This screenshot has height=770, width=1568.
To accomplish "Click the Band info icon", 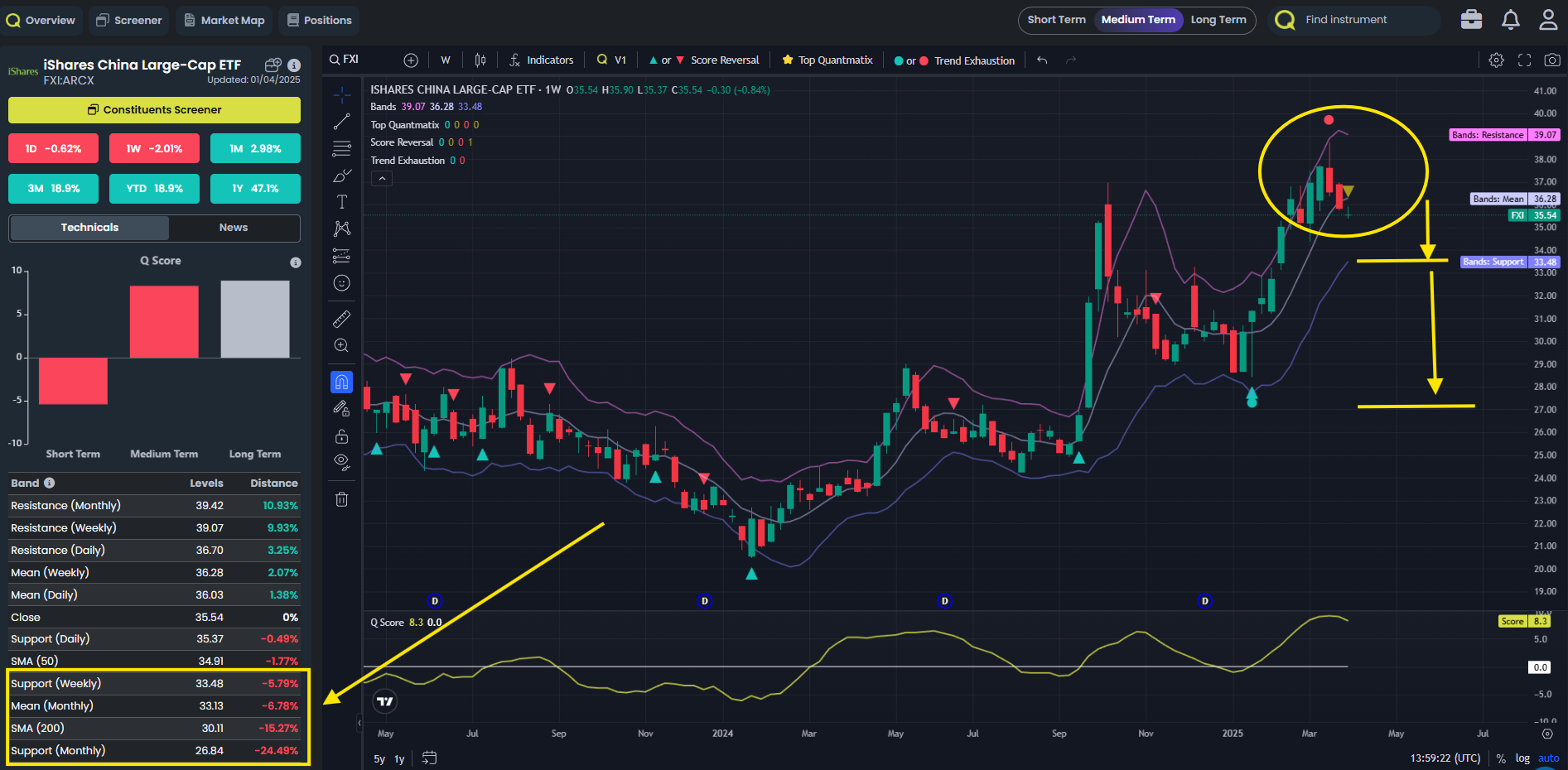I will point(50,483).
